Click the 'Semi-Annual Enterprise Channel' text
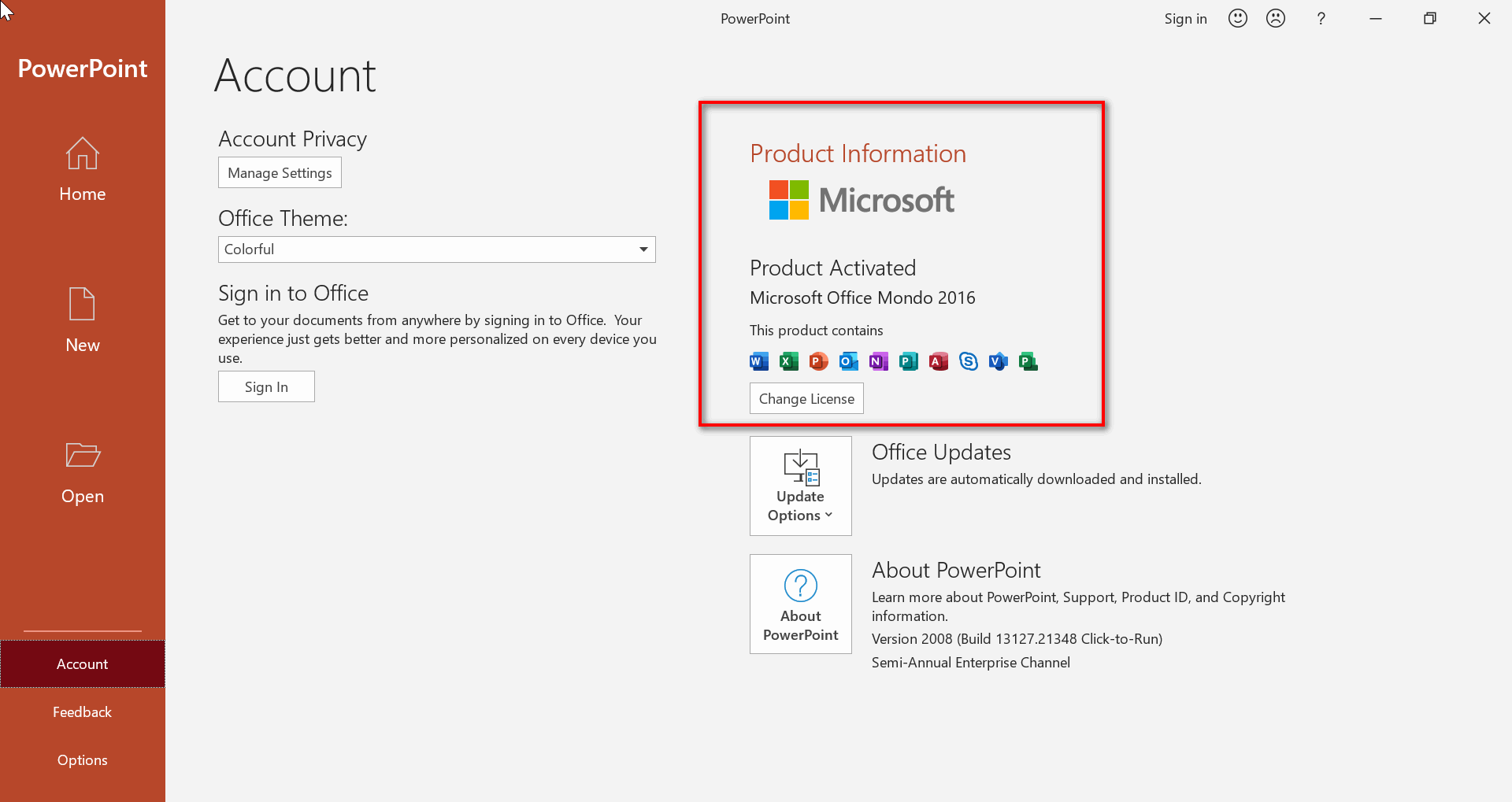 (x=970, y=662)
